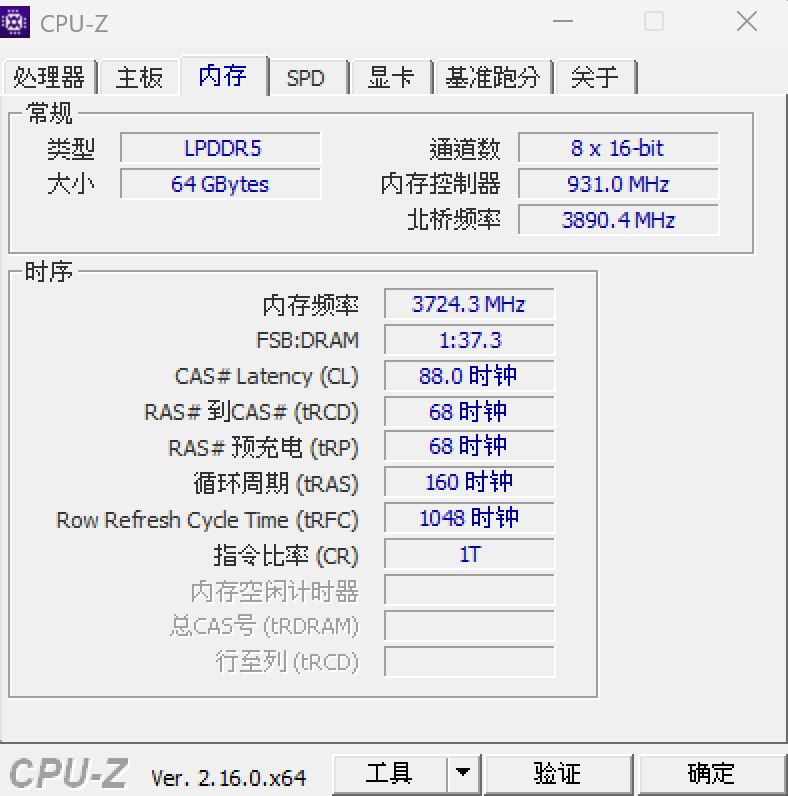Click the RAS# 到CAS# (tRCD) label
788x796 pixels.
[252, 412]
